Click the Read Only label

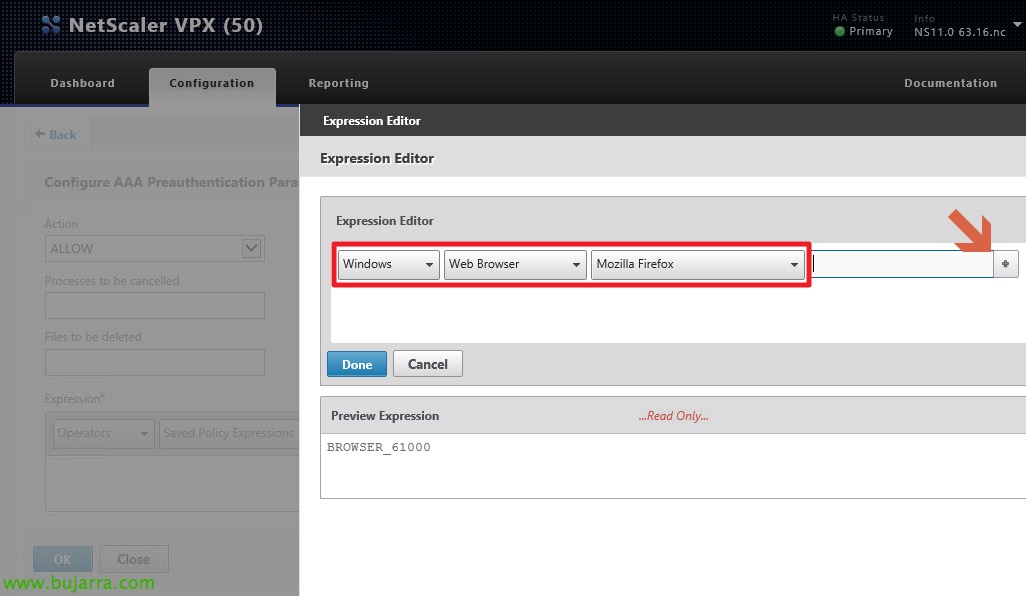(x=673, y=416)
